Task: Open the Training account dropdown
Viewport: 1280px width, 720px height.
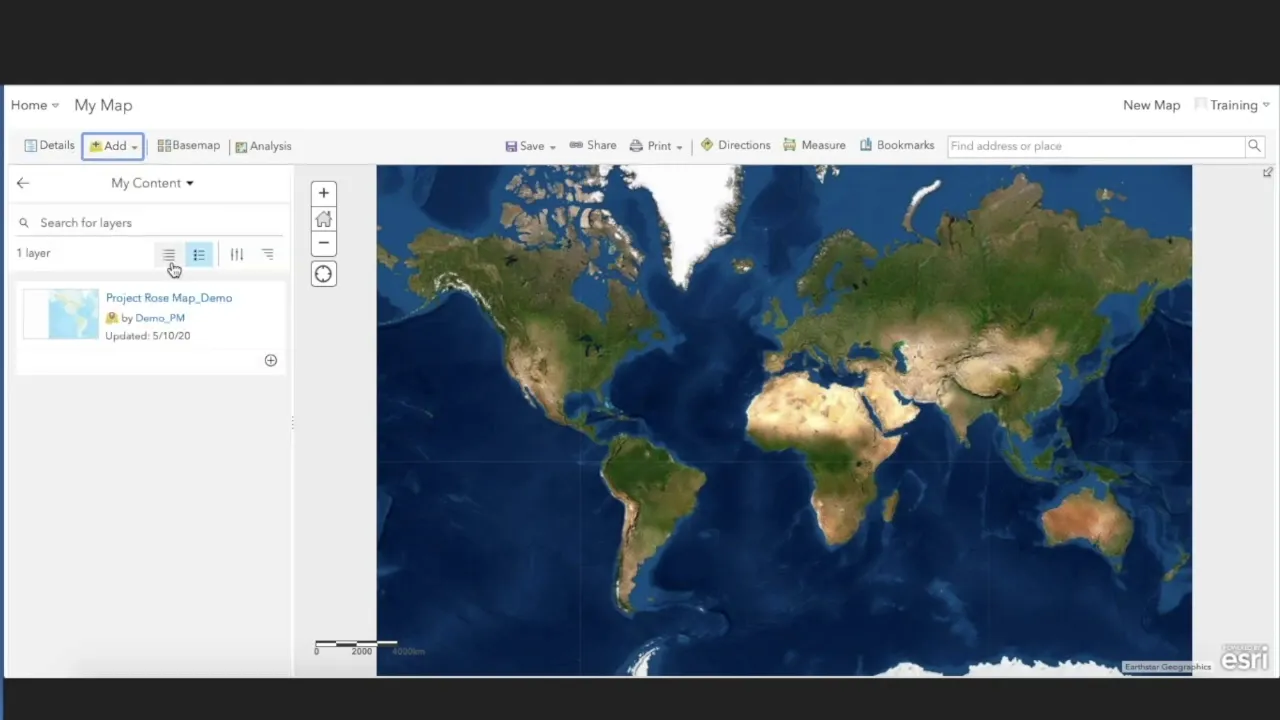Action: 1233,105
